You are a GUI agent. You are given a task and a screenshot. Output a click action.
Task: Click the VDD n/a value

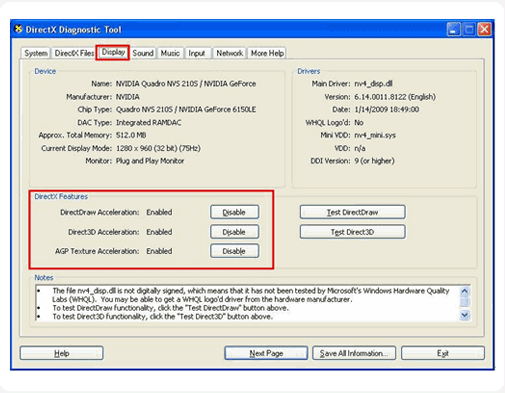pos(360,148)
